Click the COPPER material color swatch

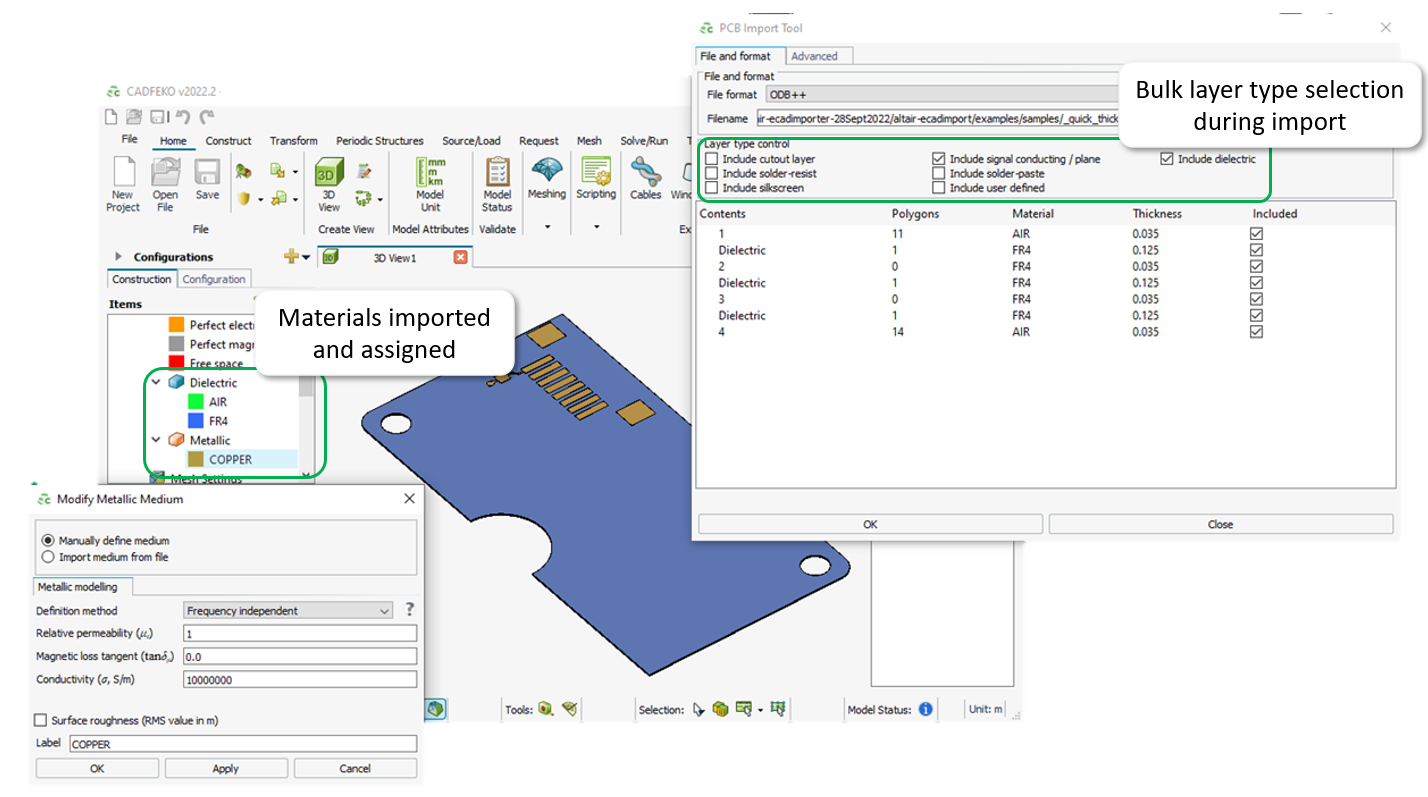pyautogui.click(x=195, y=460)
